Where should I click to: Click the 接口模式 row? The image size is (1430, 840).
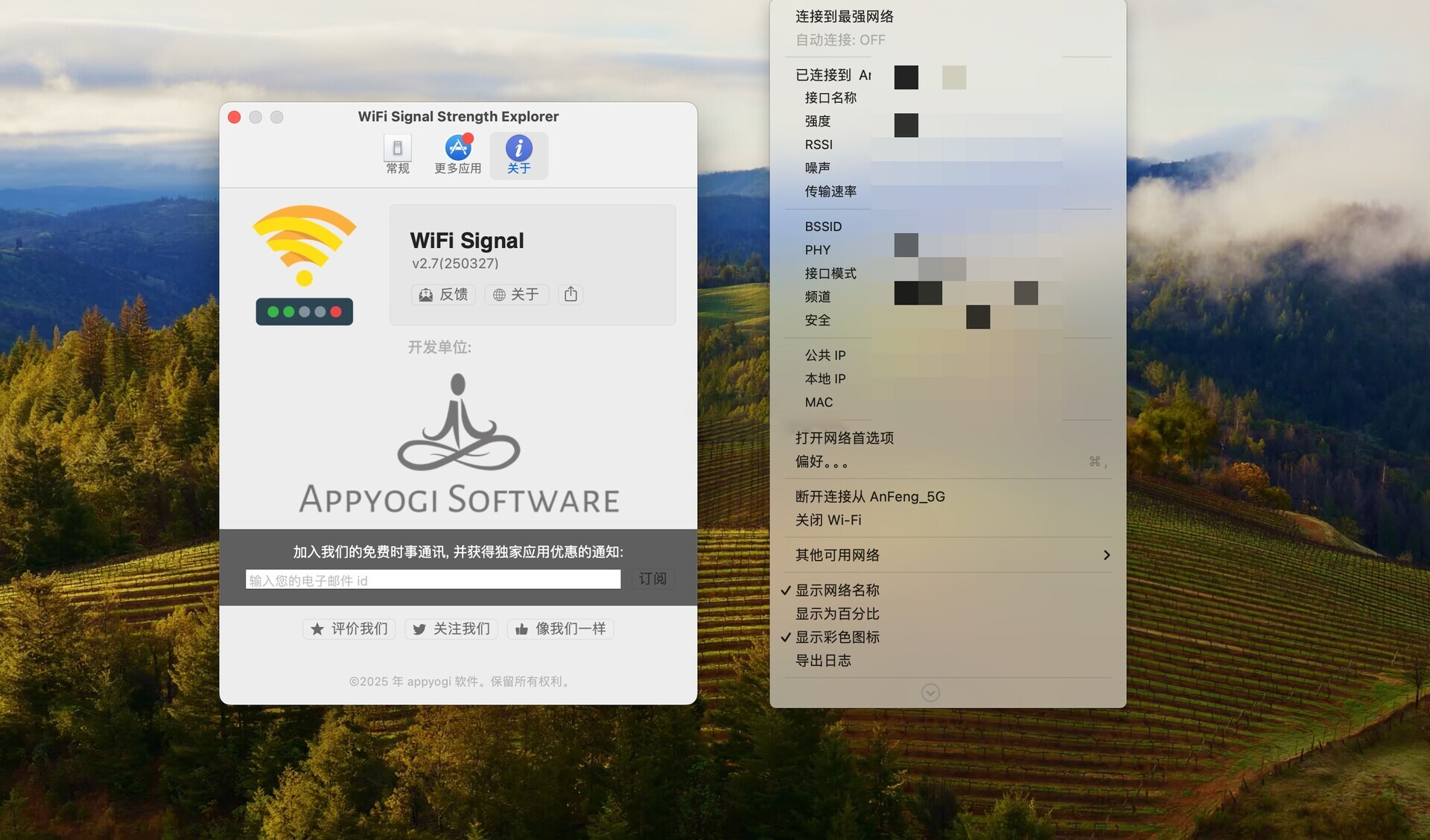coord(947,273)
